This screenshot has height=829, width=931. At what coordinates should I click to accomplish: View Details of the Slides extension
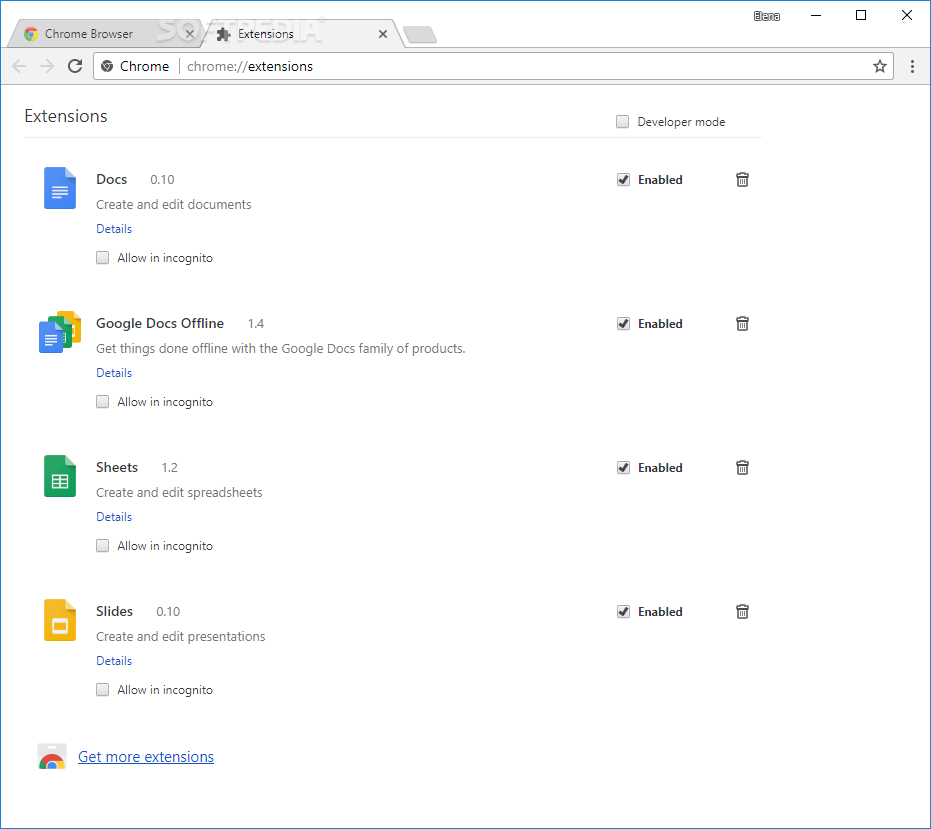point(114,661)
